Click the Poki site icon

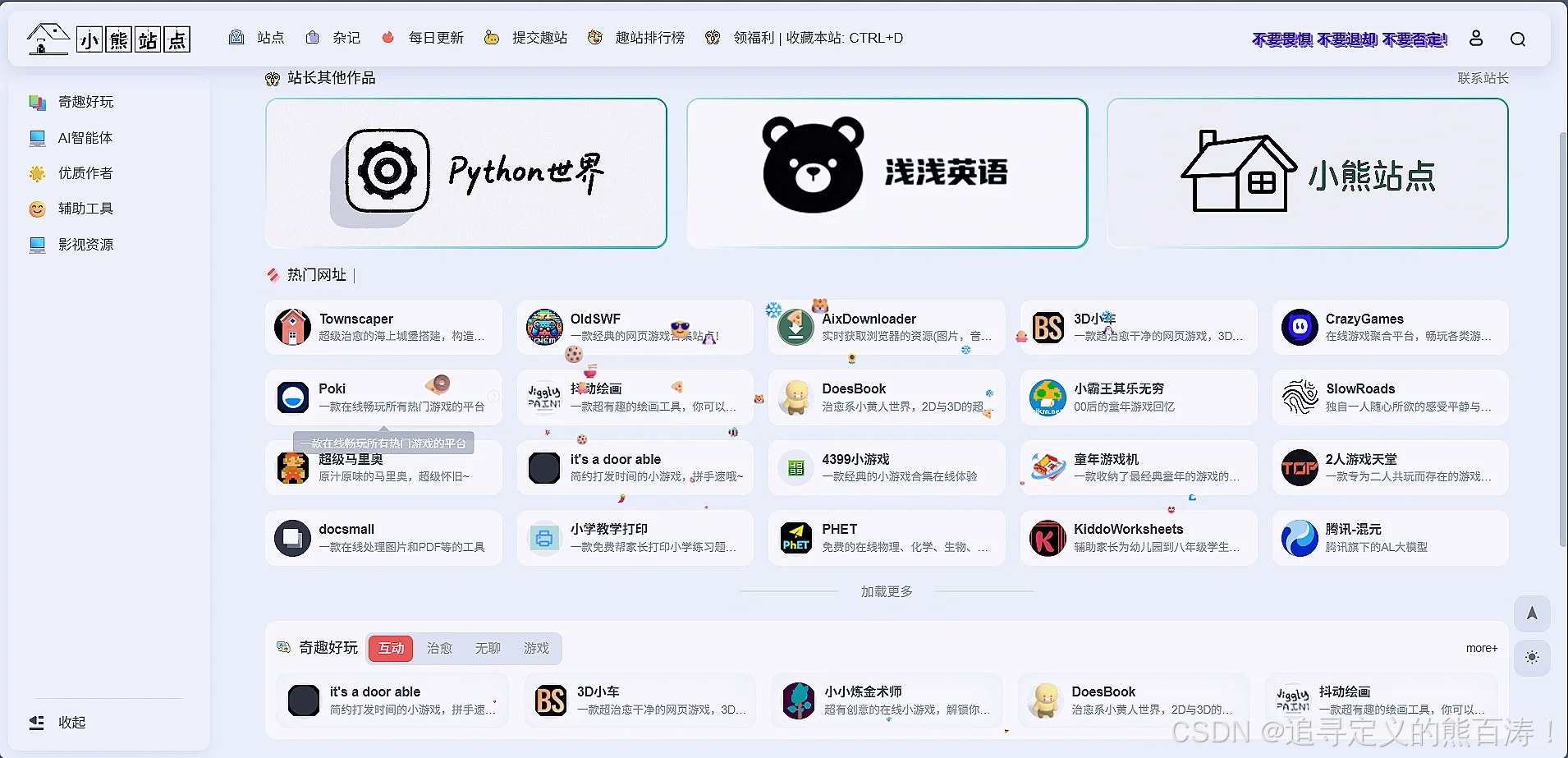[x=292, y=397]
